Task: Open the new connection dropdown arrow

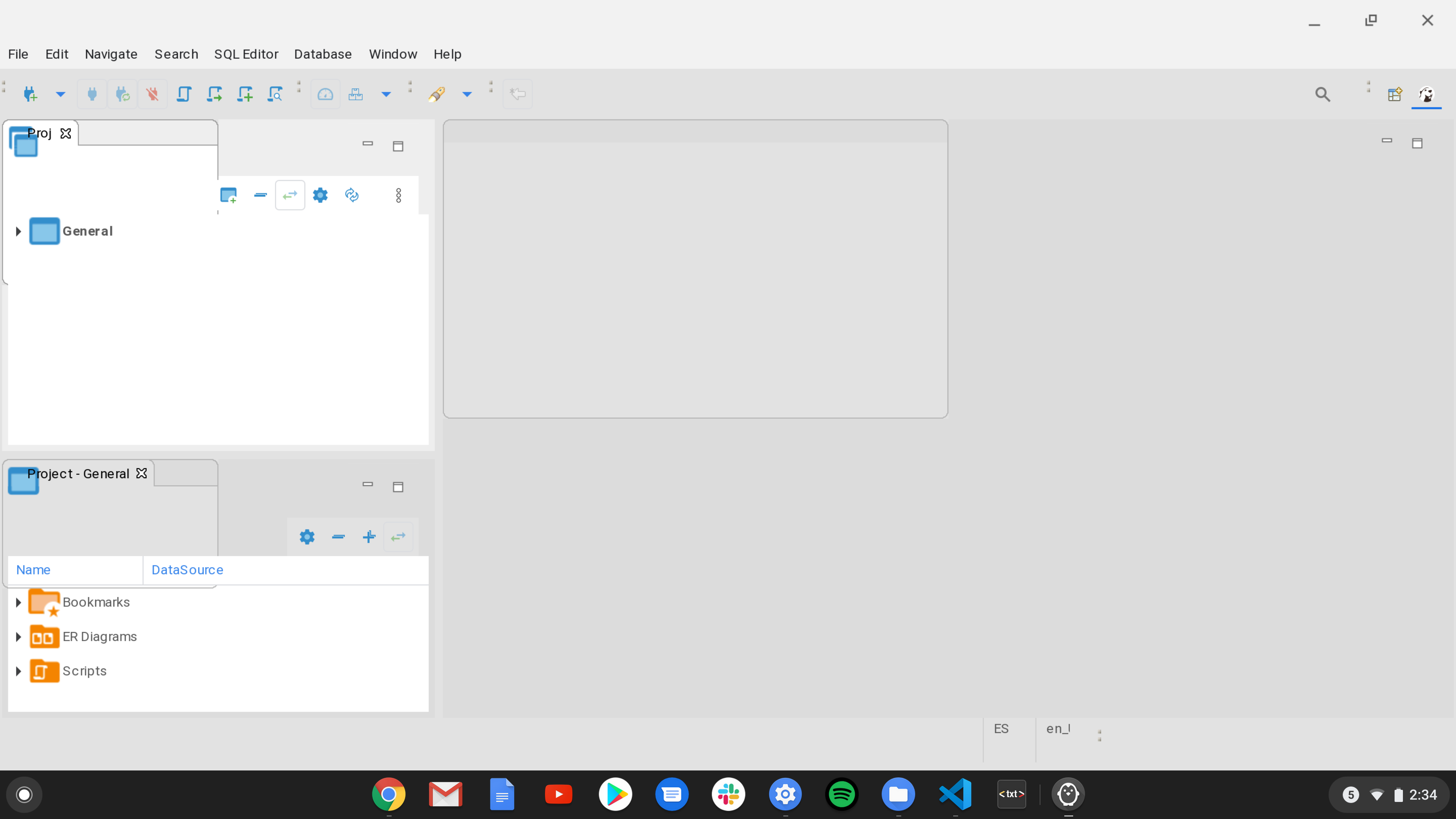Action: [x=61, y=94]
